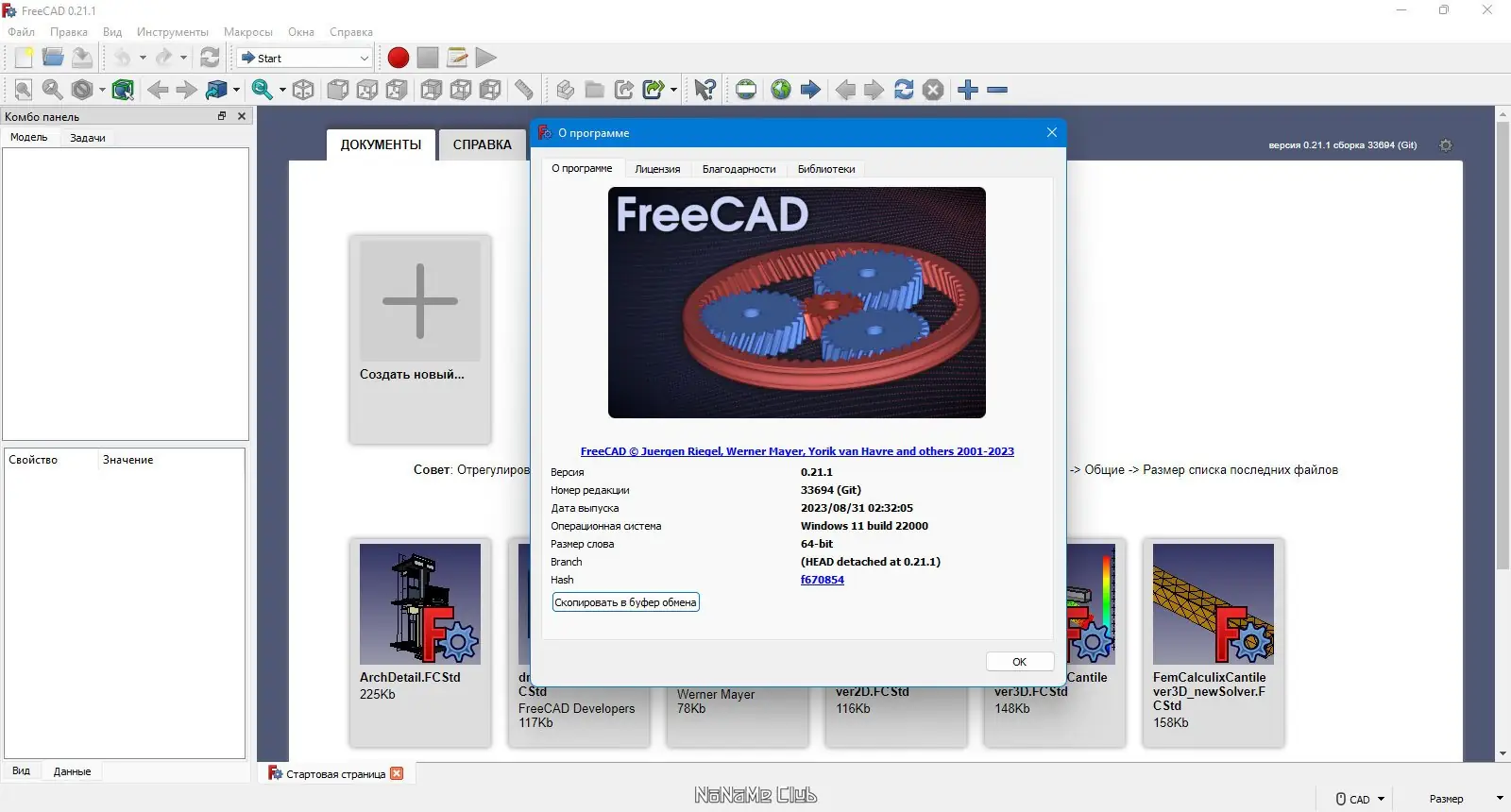This screenshot has width=1511, height=812.
Task: Open website with the green globe icon
Action: [781, 90]
